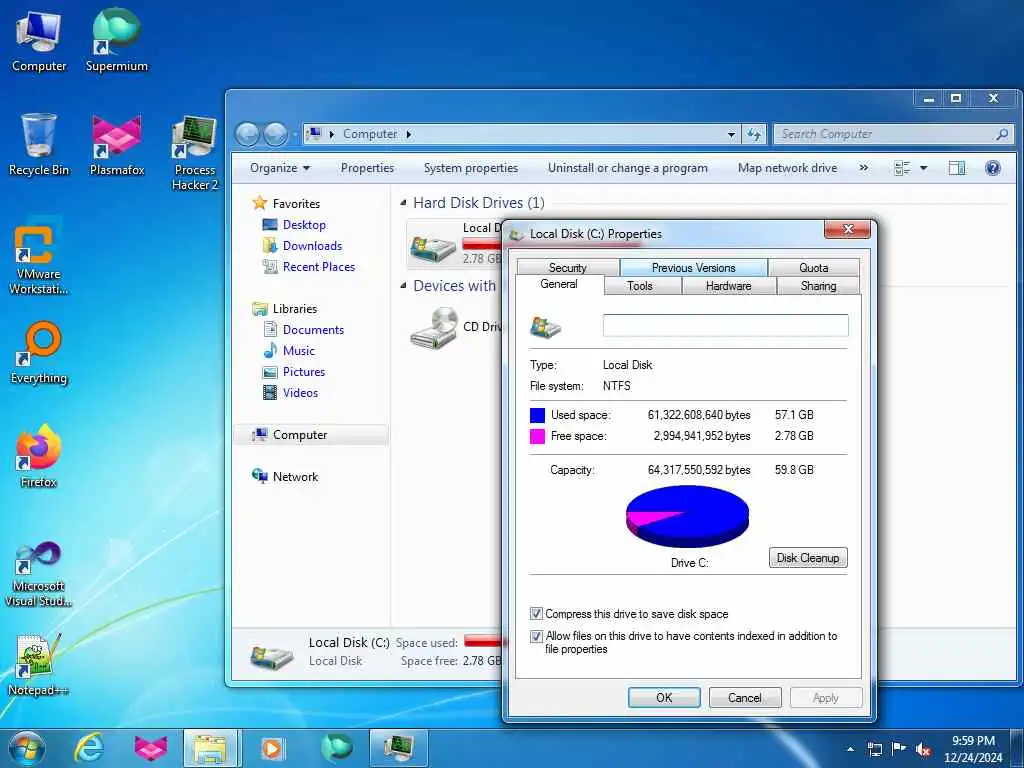This screenshot has width=1024, height=768.
Task: Open the Action Center flag icon
Action: tap(899, 749)
